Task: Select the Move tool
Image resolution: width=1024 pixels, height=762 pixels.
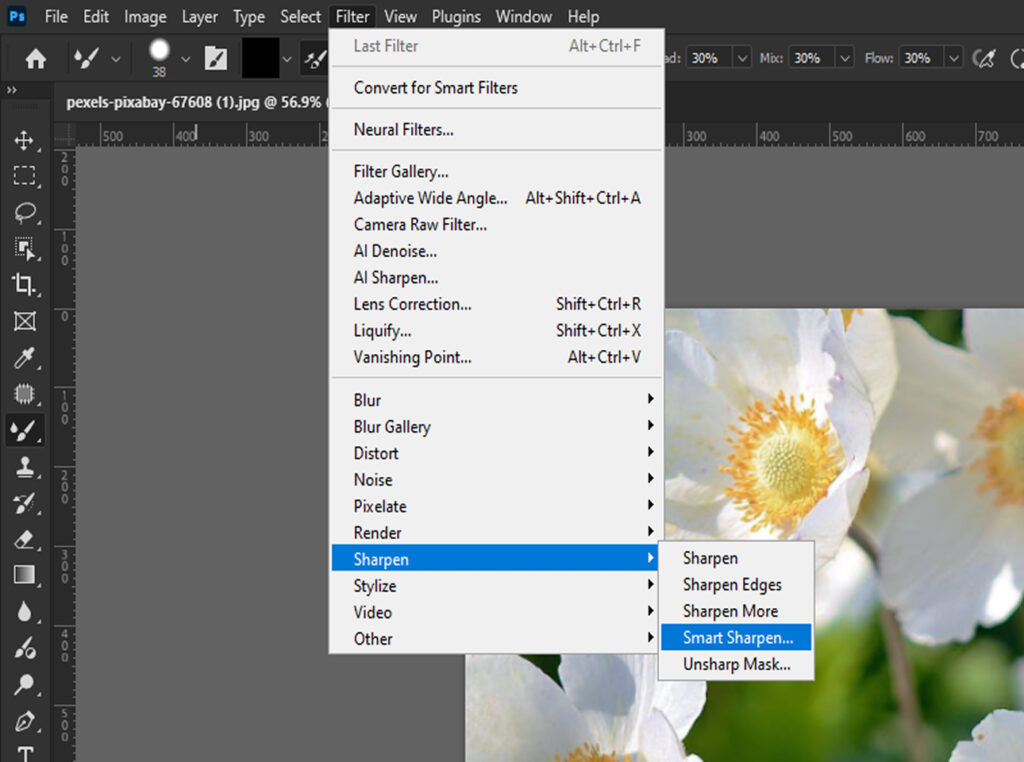Action: tap(24, 141)
